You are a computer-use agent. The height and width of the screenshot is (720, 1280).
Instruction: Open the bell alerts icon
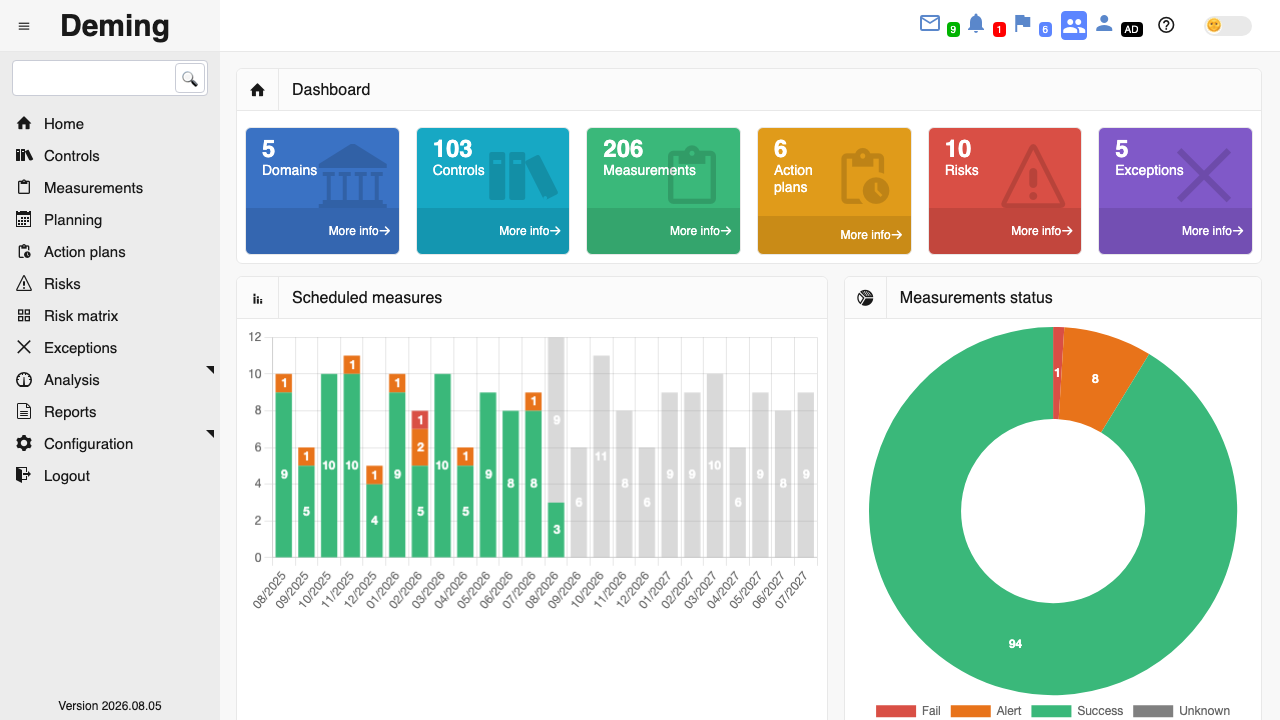(x=976, y=23)
